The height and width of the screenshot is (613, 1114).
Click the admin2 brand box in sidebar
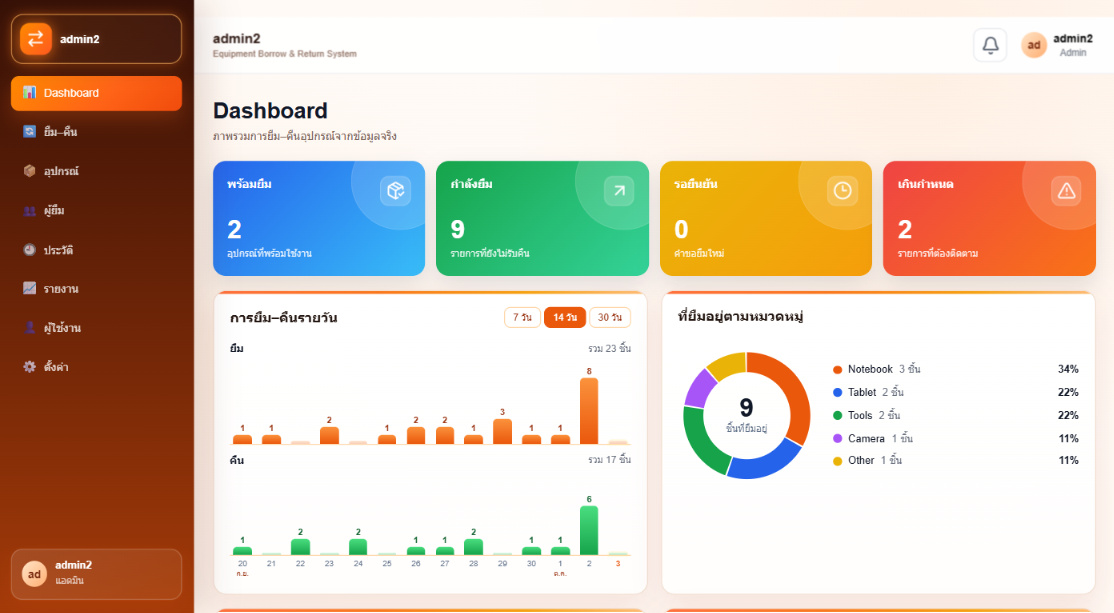(97, 39)
